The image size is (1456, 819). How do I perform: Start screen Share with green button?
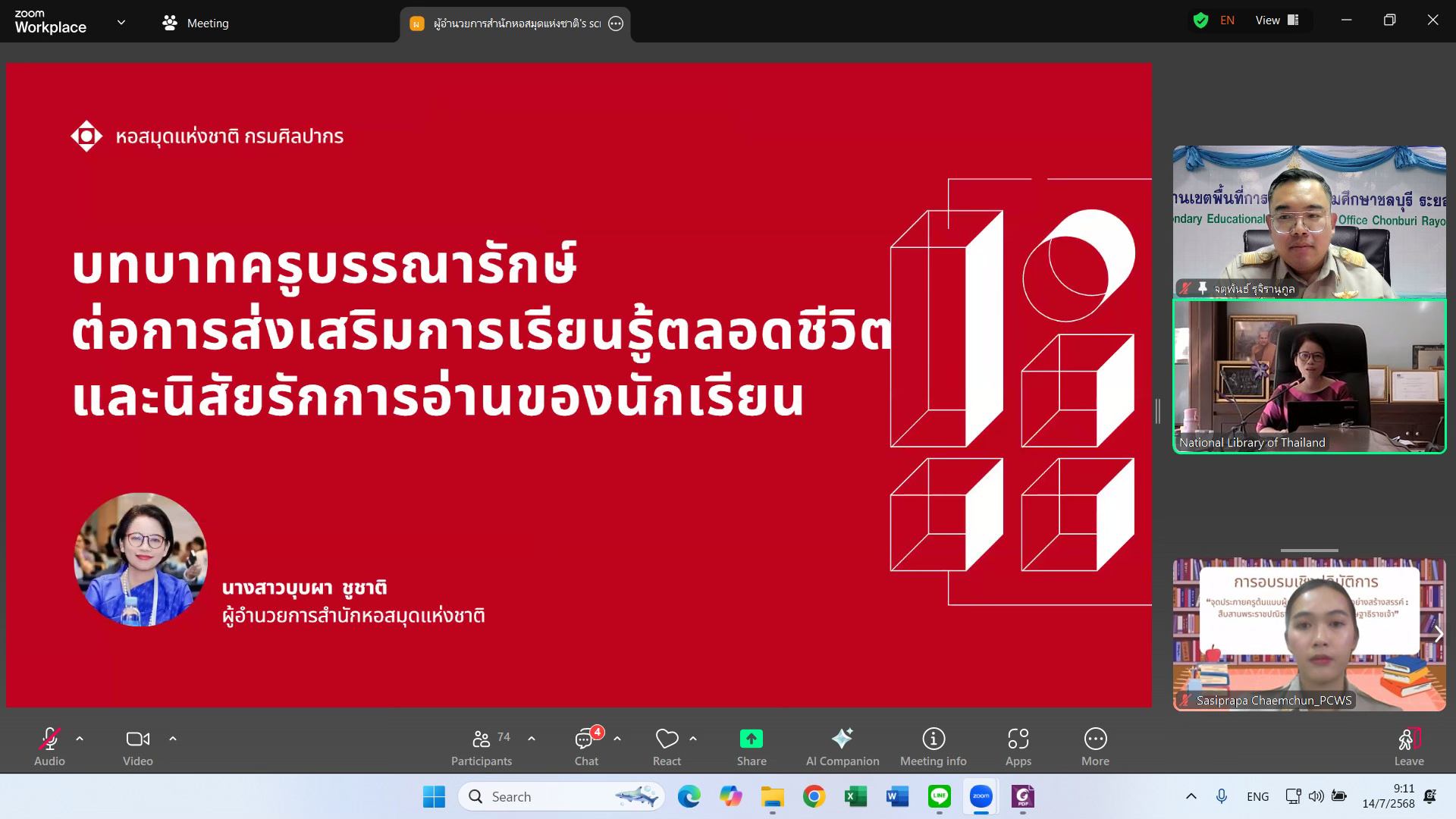point(751,739)
